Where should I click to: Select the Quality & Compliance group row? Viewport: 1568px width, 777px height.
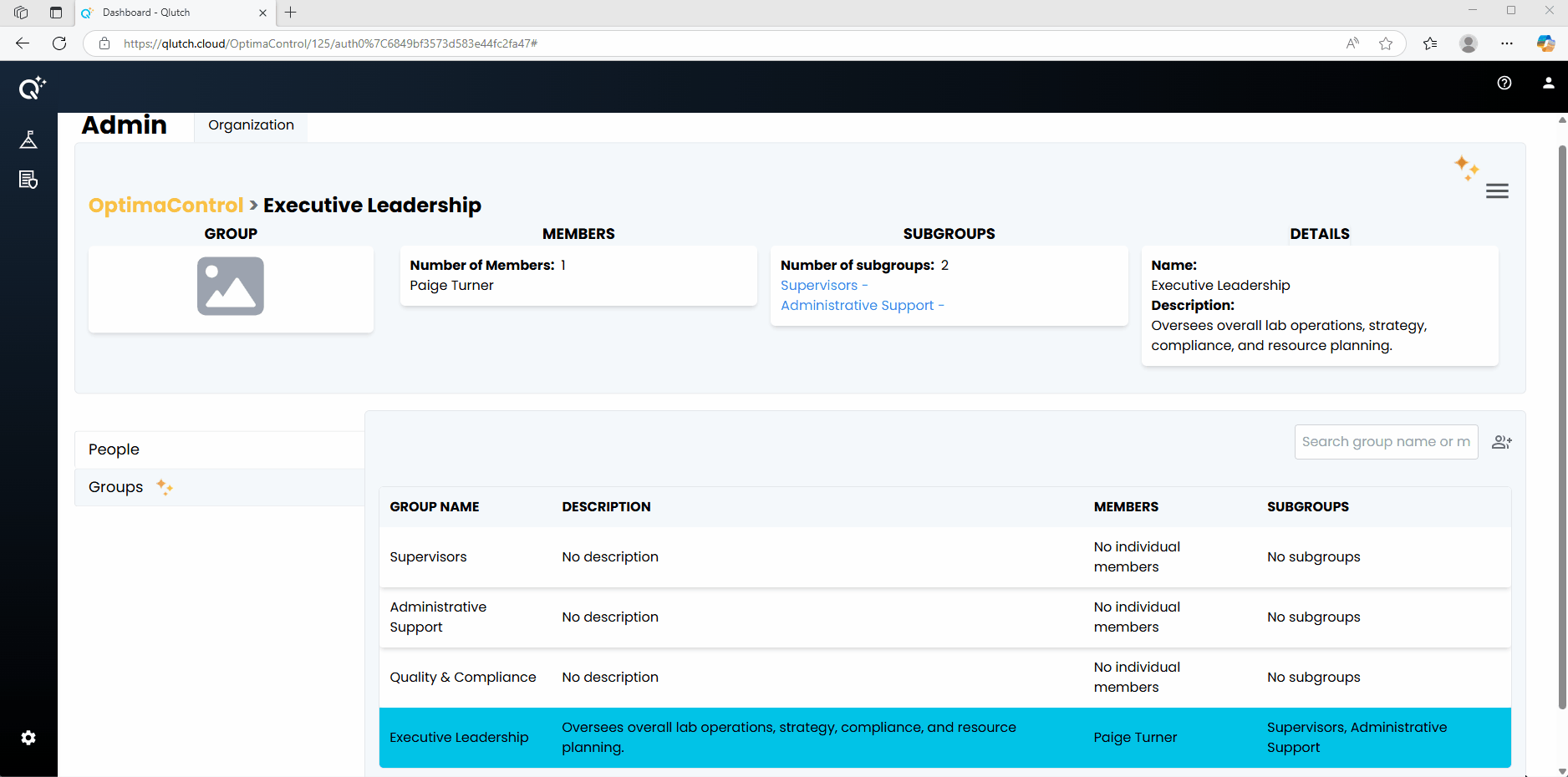[944, 678]
